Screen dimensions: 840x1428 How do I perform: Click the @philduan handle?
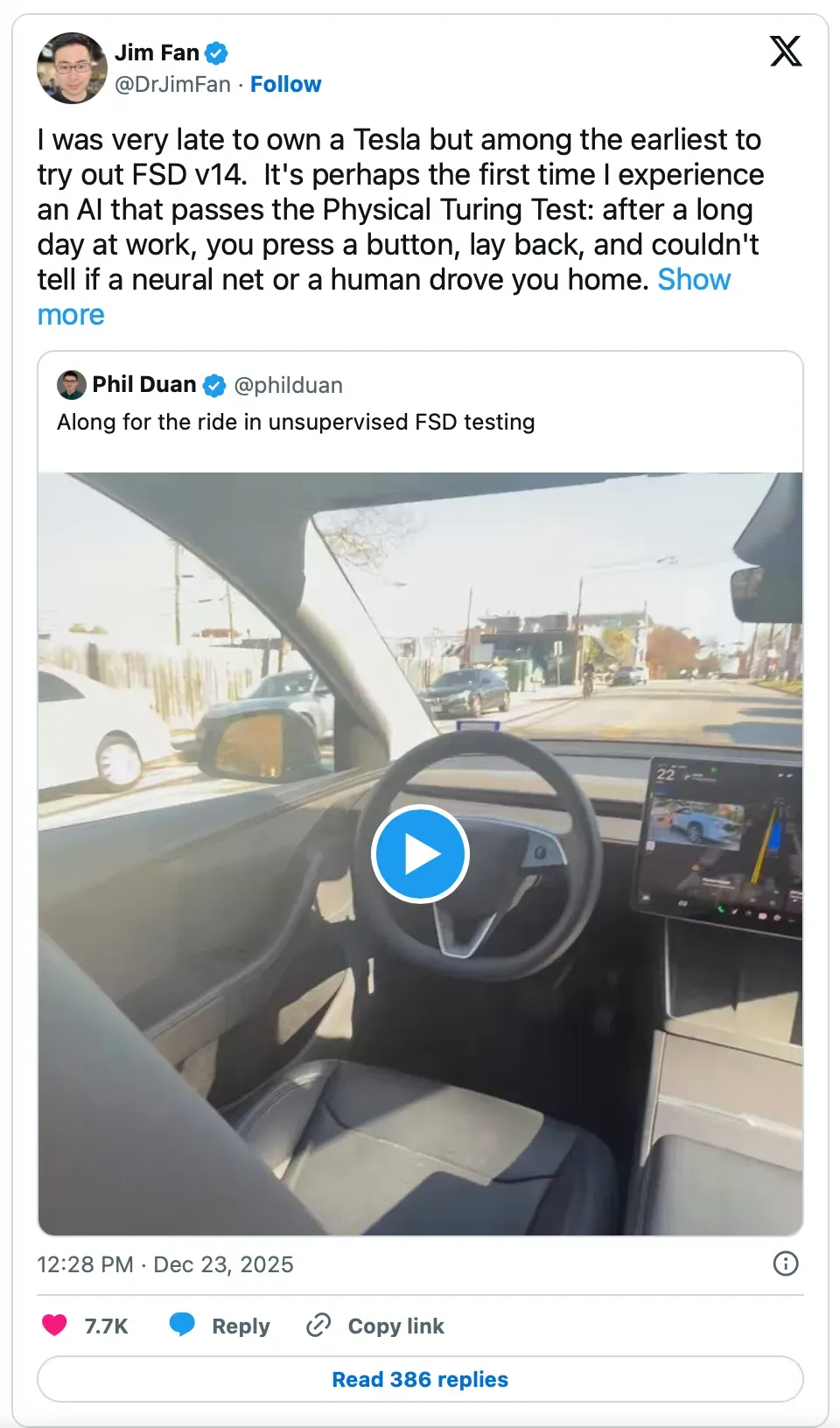[288, 385]
